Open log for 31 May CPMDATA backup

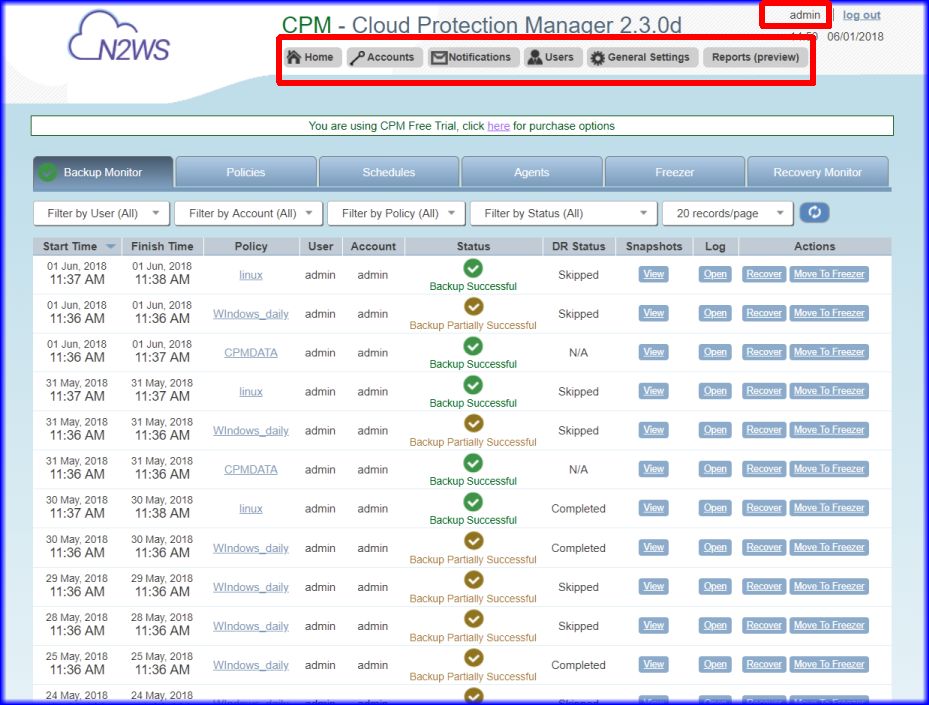[715, 469]
